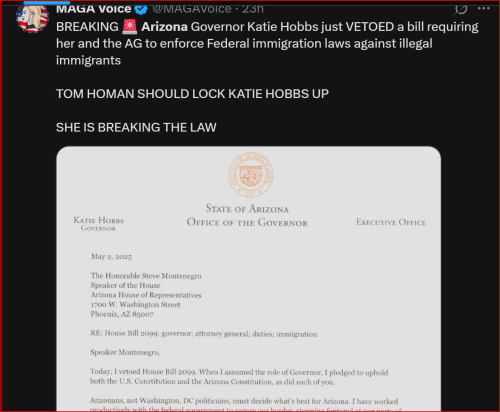Open the post via the 23h timestamp

253,9
